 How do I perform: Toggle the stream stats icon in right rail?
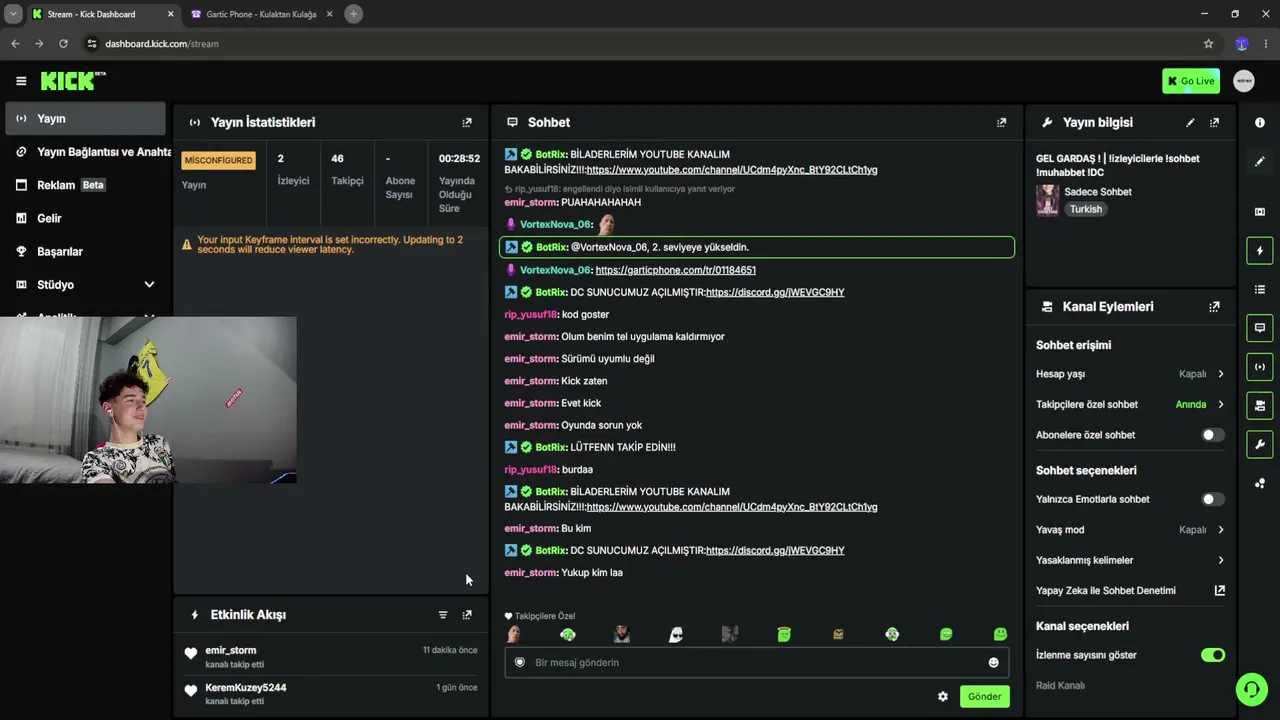pyautogui.click(x=1260, y=367)
